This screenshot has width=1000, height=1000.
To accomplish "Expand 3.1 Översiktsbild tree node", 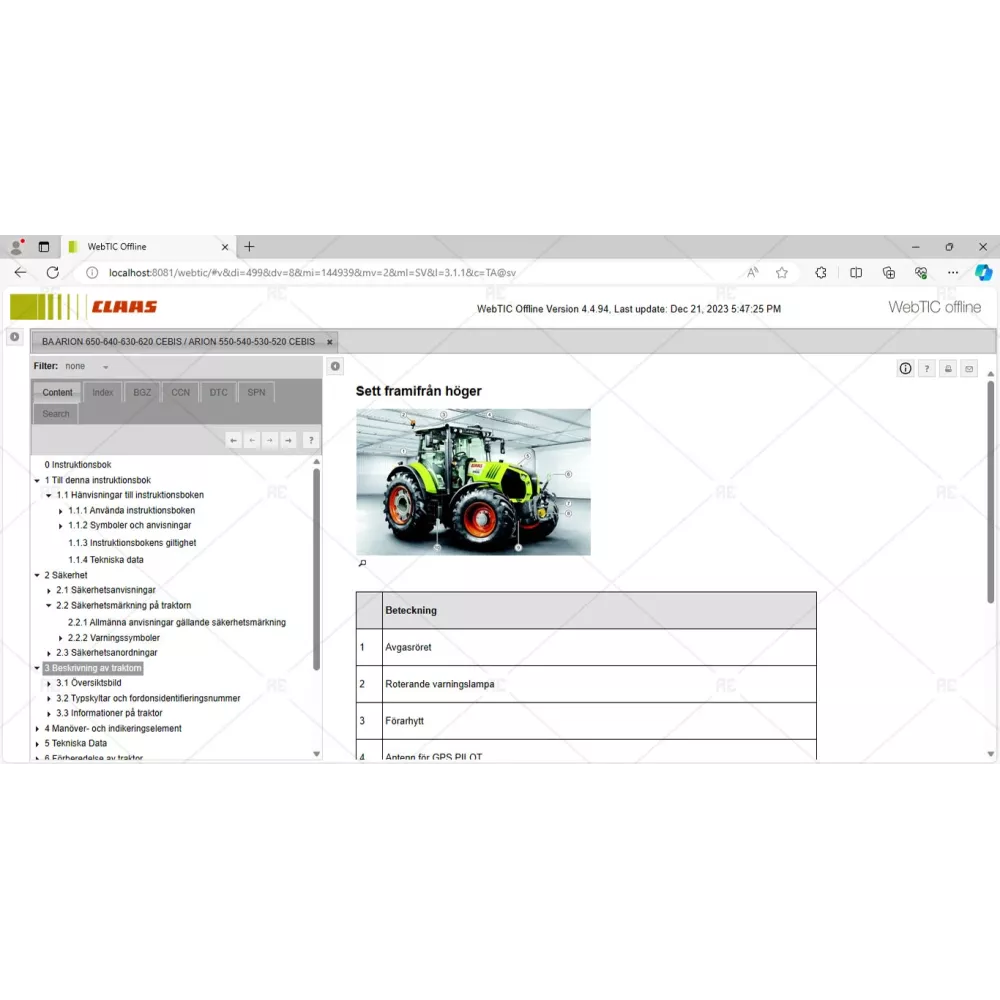I will pos(48,683).
